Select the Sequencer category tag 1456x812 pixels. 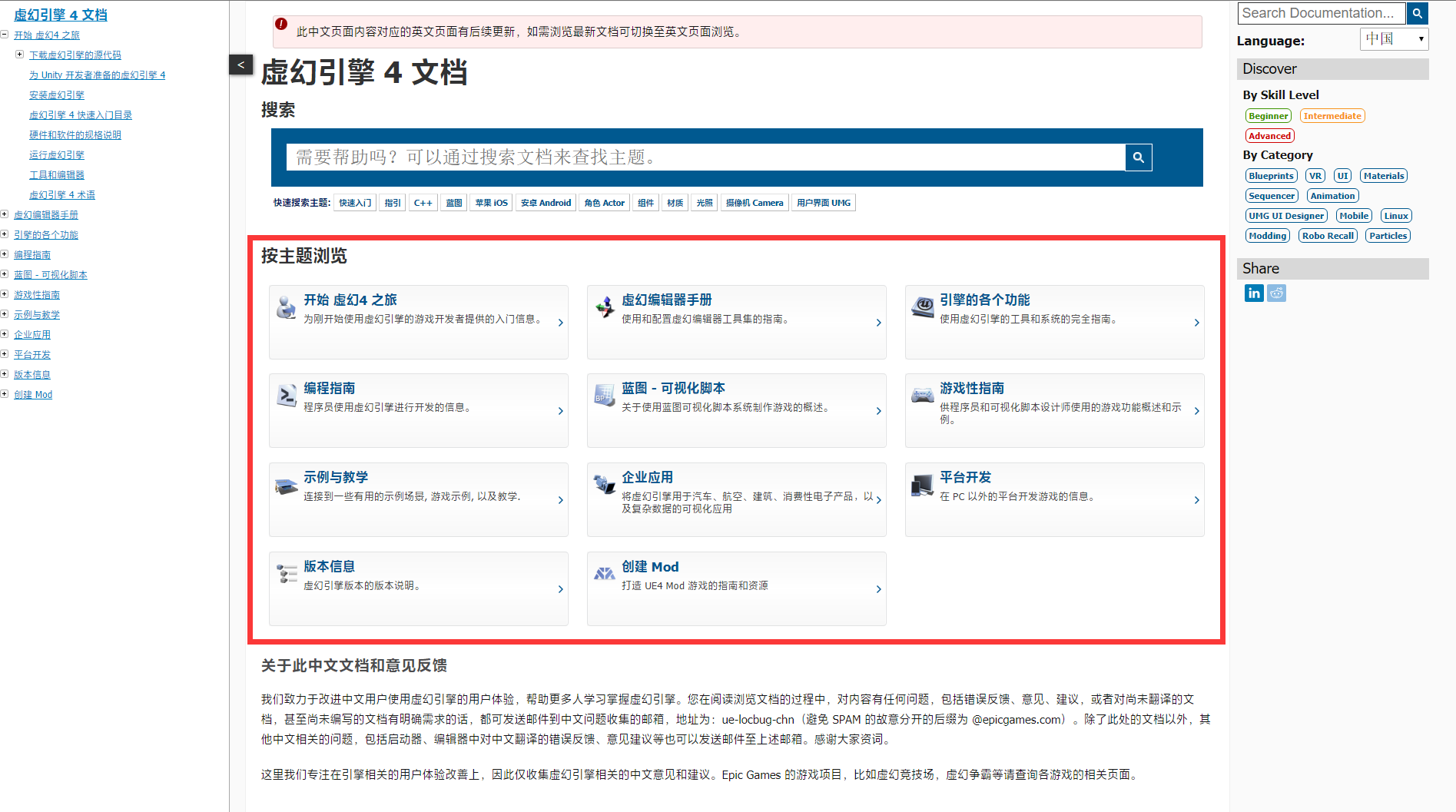pyautogui.click(x=1272, y=196)
